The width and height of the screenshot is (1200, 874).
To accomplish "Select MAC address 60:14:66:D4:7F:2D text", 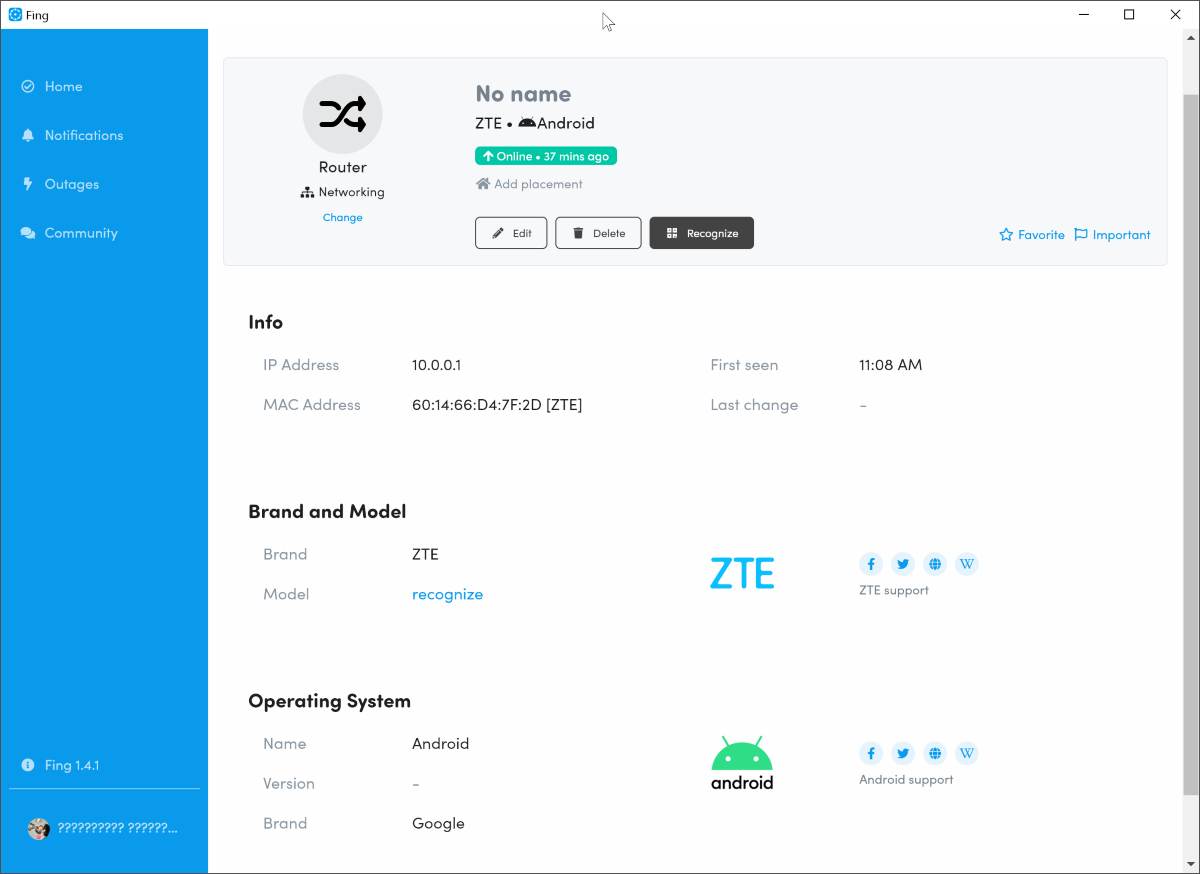I will pos(477,405).
